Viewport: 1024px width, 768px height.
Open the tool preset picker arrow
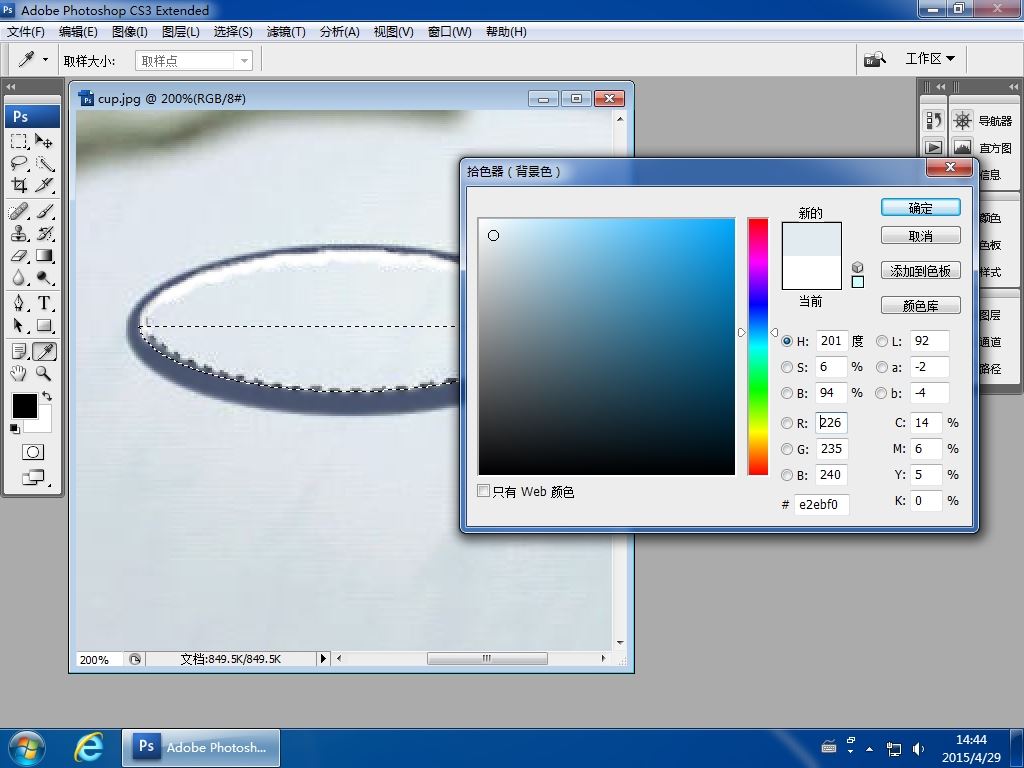coord(45,59)
